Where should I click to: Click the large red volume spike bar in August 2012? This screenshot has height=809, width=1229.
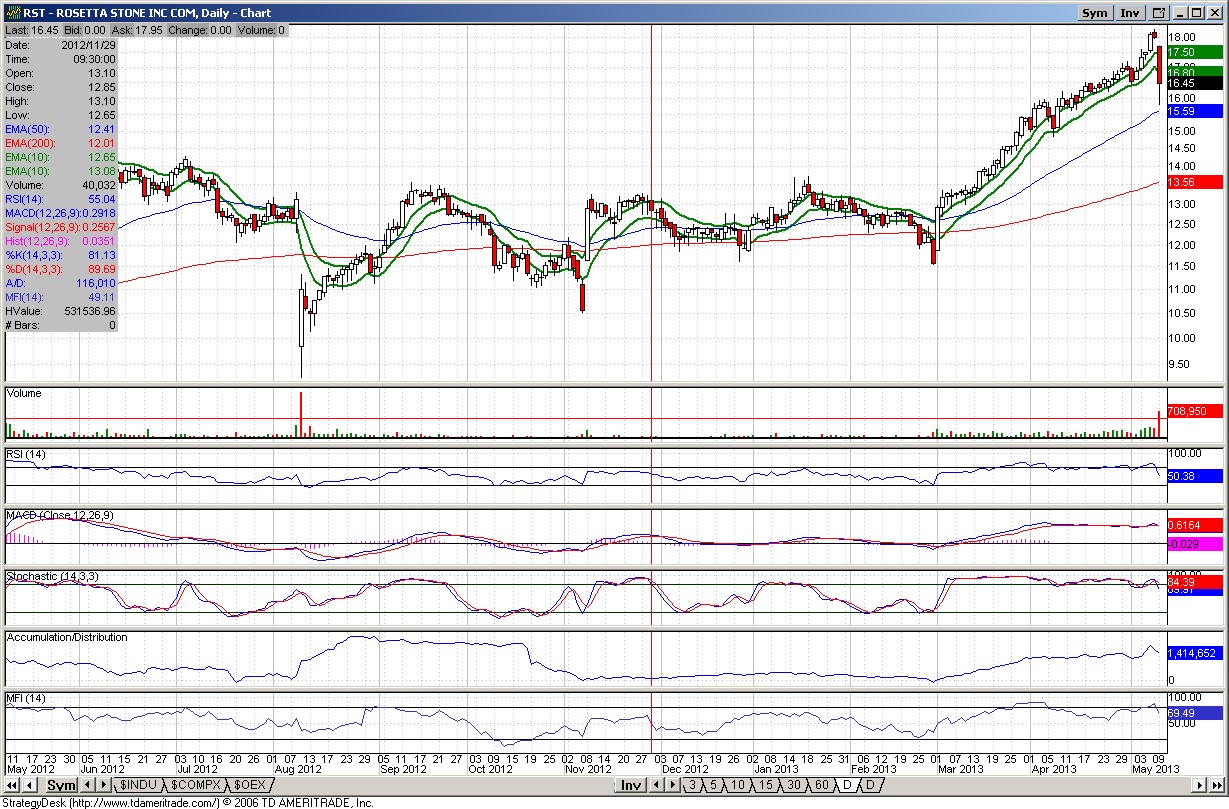[300, 415]
